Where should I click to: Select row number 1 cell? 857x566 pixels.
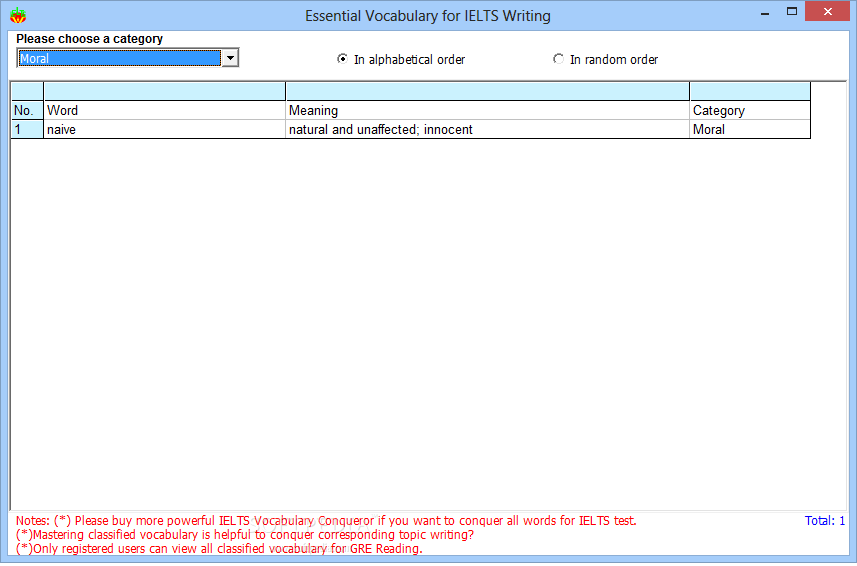27,129
